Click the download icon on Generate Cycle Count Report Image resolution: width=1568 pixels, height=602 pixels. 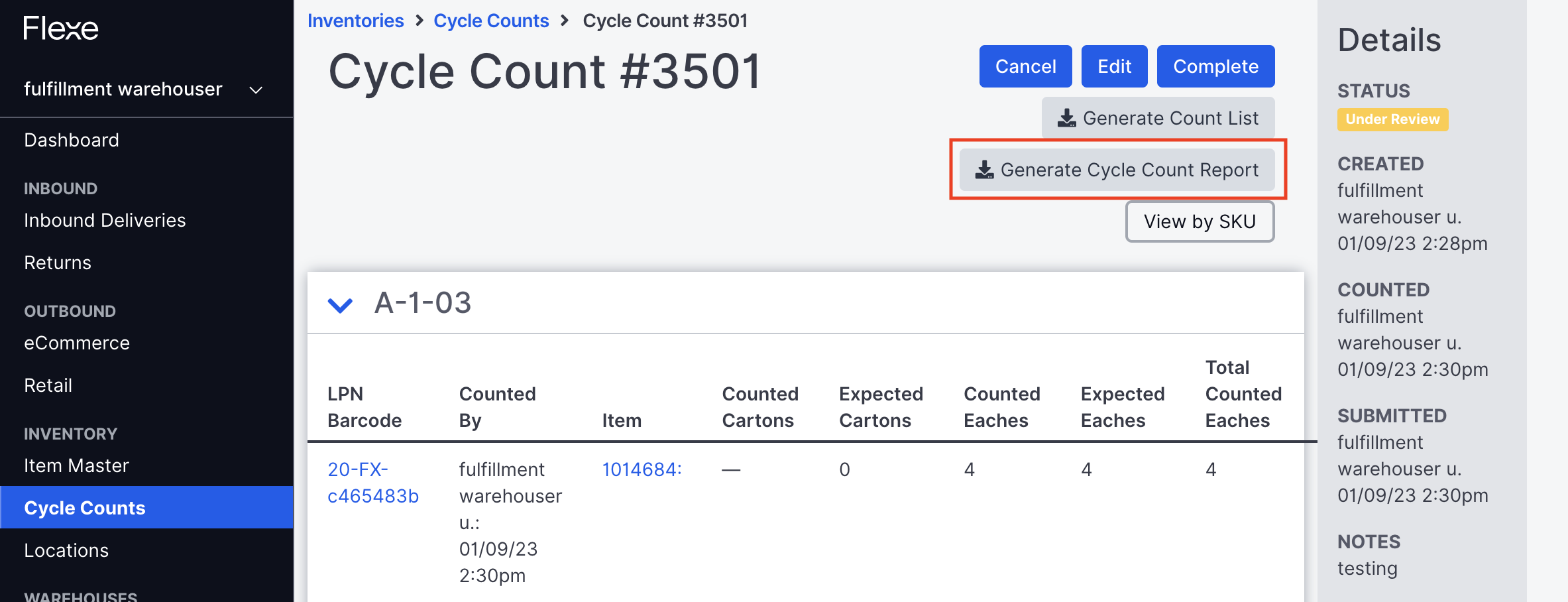click(x=984, y=169)
